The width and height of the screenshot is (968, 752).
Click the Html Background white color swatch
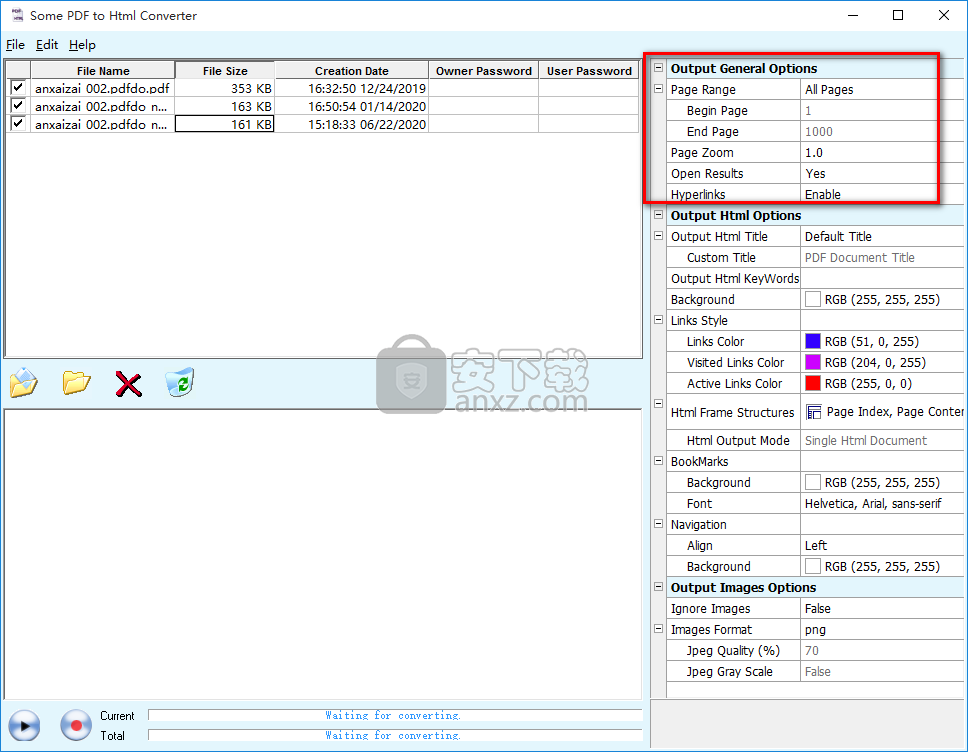813,299
